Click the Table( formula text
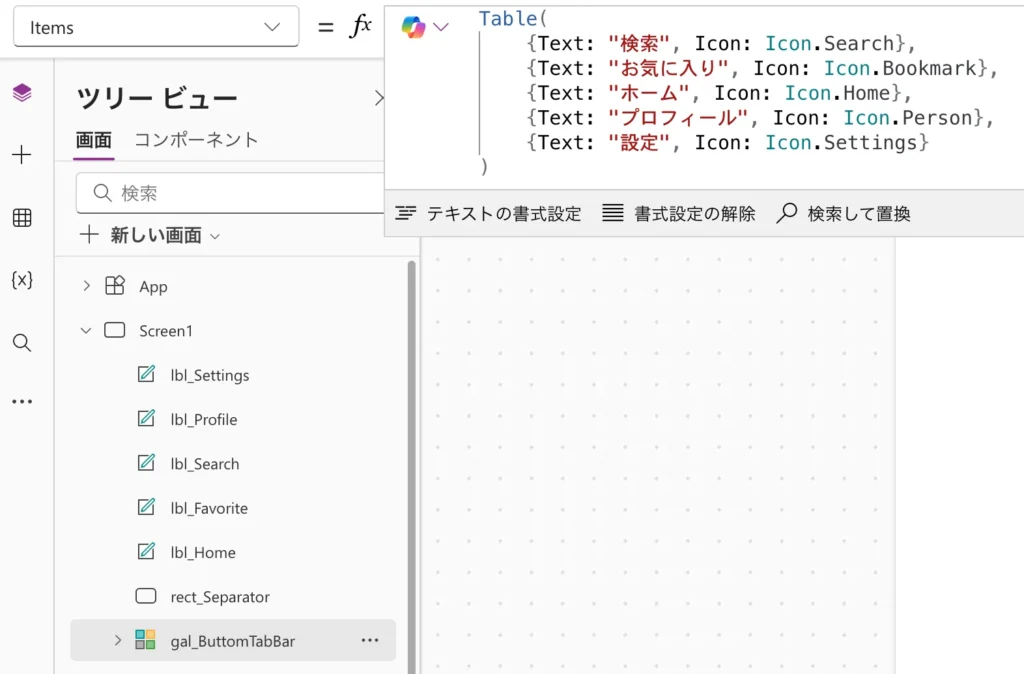Viewport: 1024px width, 674px height. 513,18
